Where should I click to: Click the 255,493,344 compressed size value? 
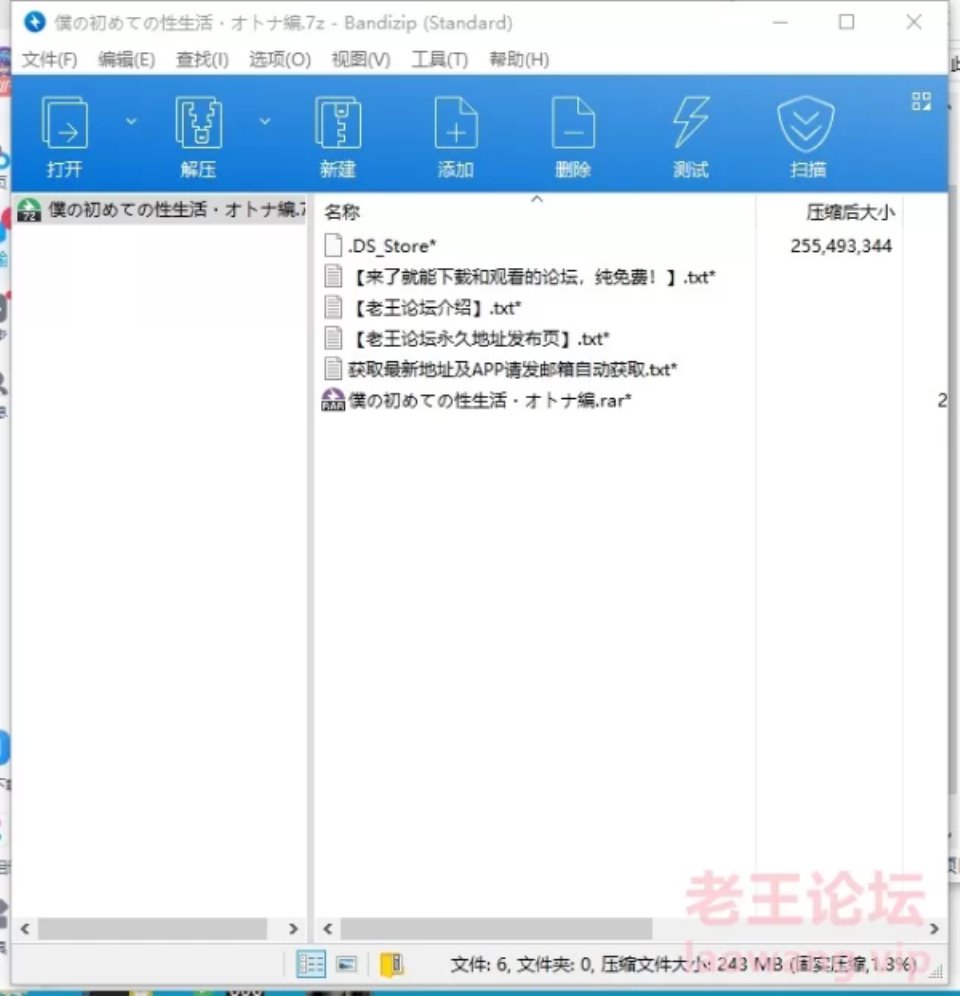pyautogui.click(x=841, y=246)
